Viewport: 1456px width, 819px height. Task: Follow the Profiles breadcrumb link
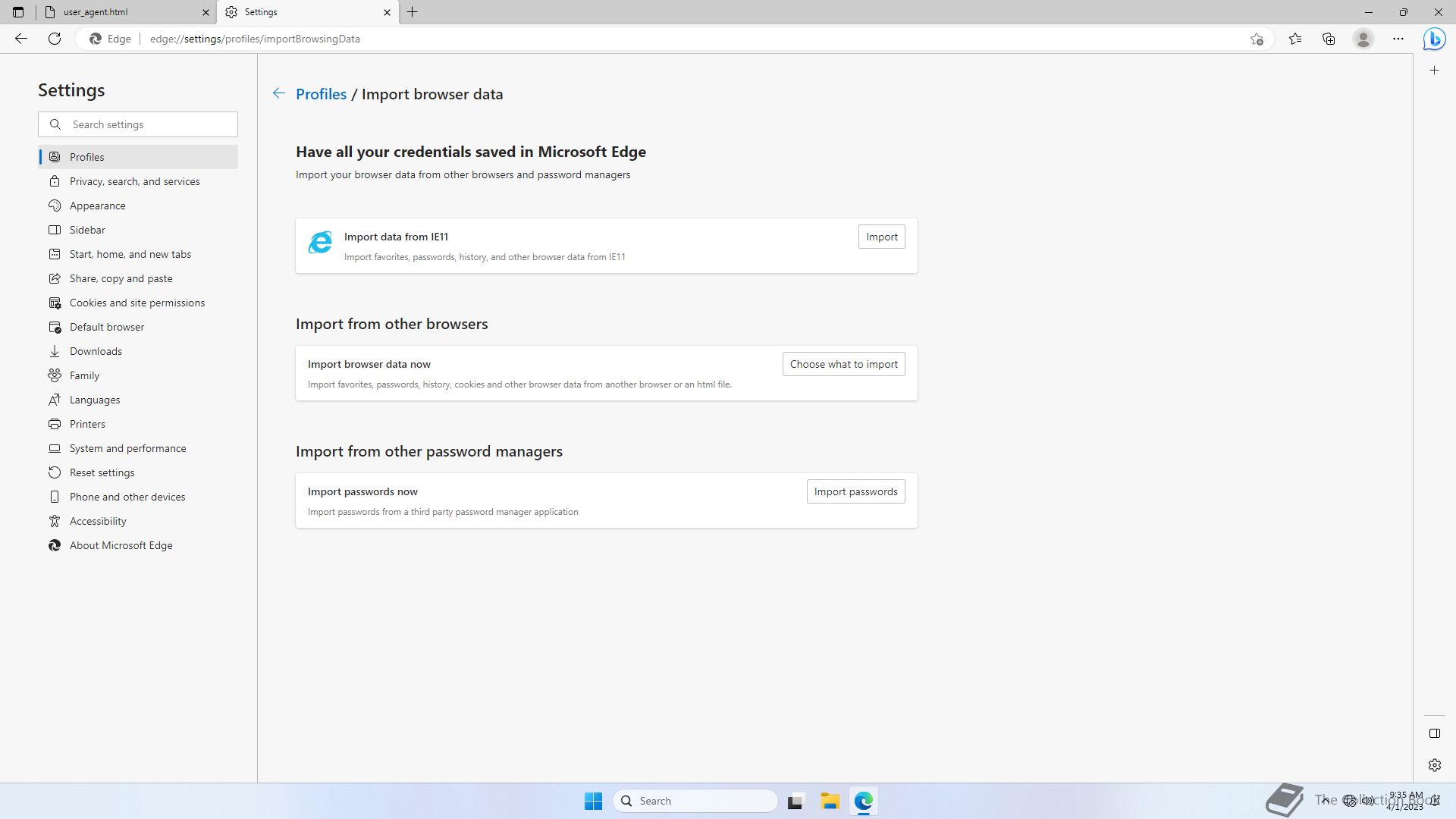click(x=321, y=94)
